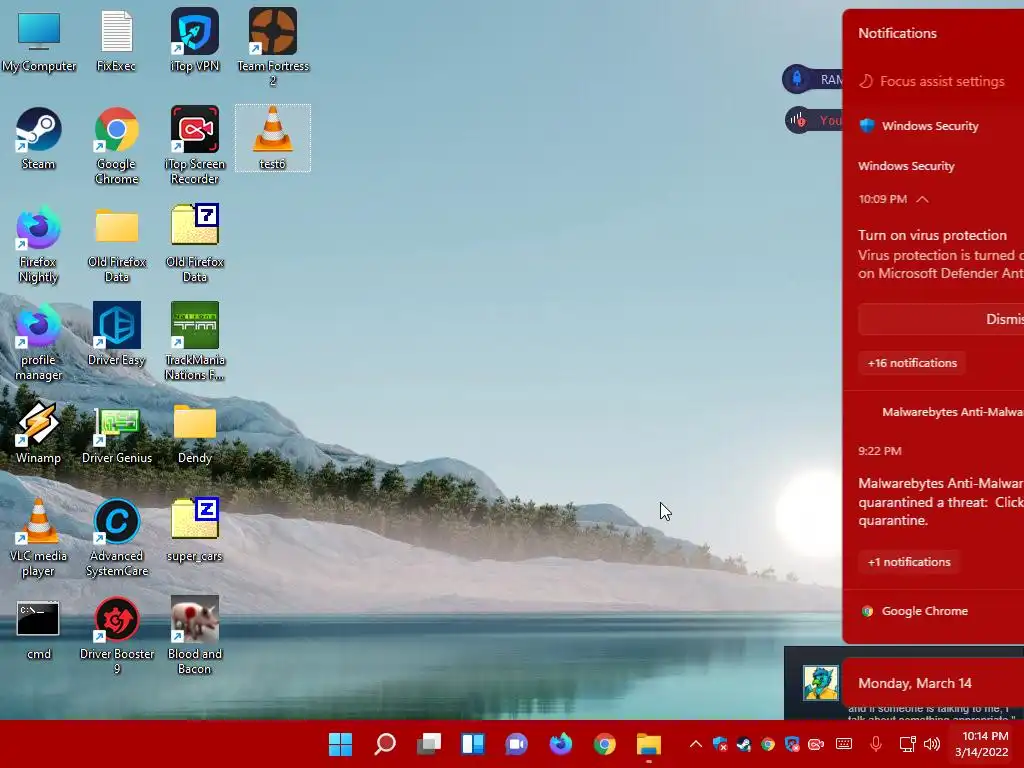Open Malwarebytes quarantined threat notification

click(940, 502)
